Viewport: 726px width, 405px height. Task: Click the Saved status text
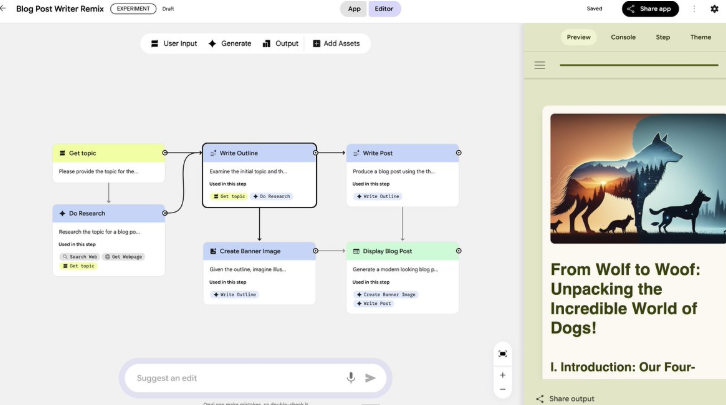[x=594, y=9]
